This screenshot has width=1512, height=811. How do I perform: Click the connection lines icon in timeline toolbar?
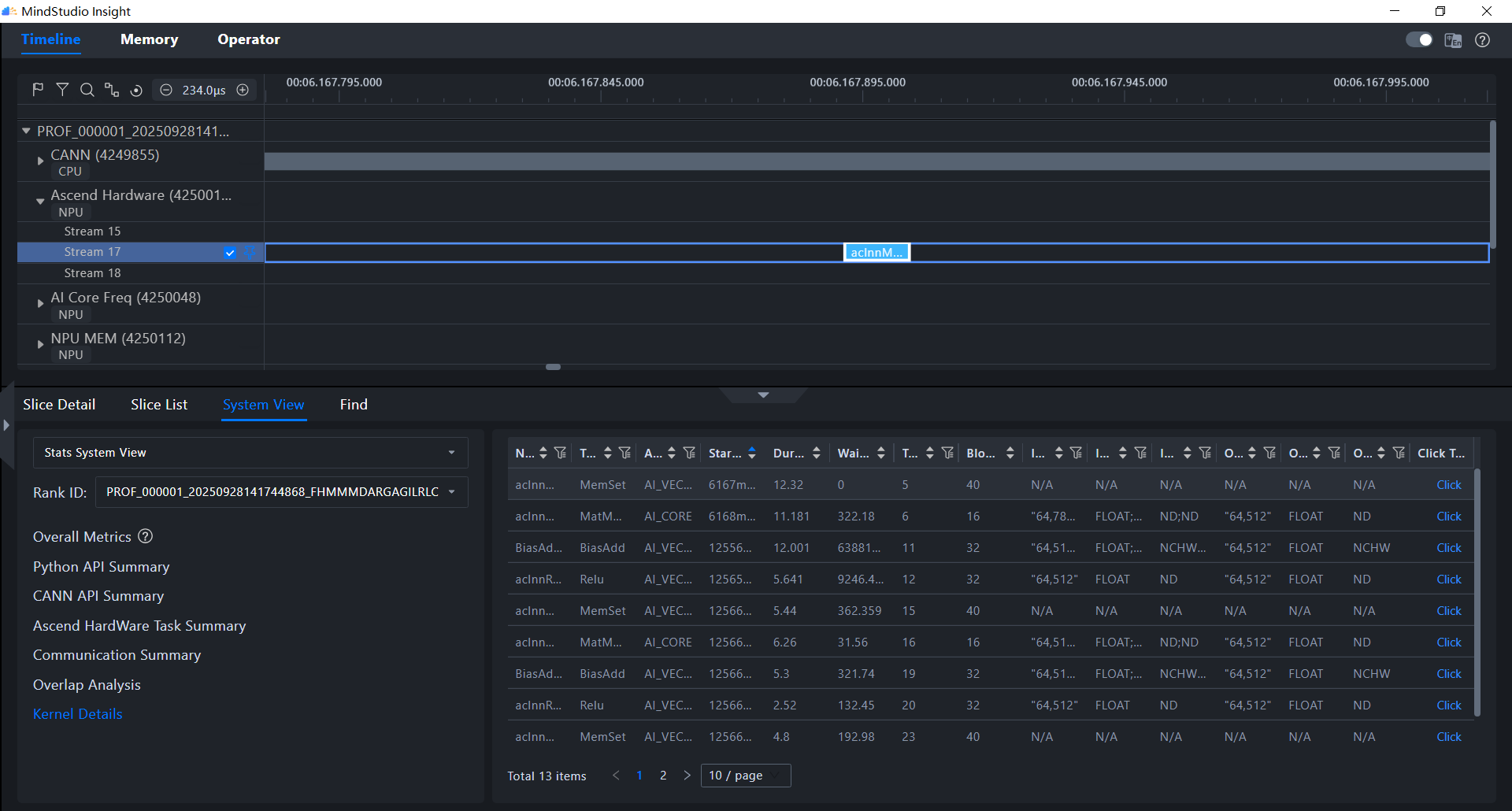pyautogui.click(x=112, y=90)
